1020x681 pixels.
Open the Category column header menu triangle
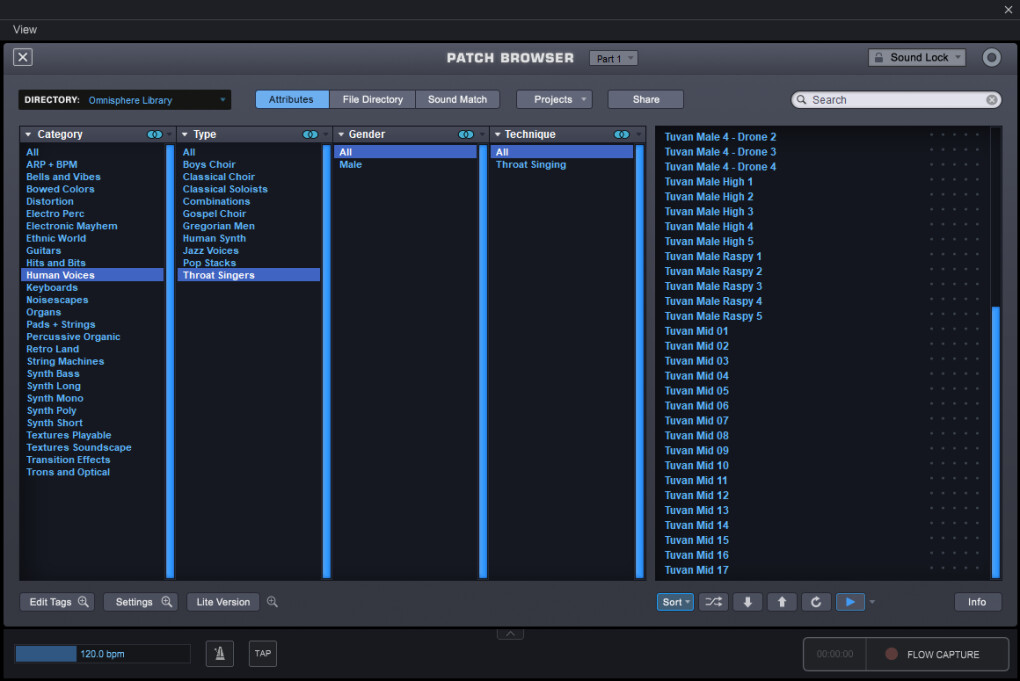click(28, 134)
